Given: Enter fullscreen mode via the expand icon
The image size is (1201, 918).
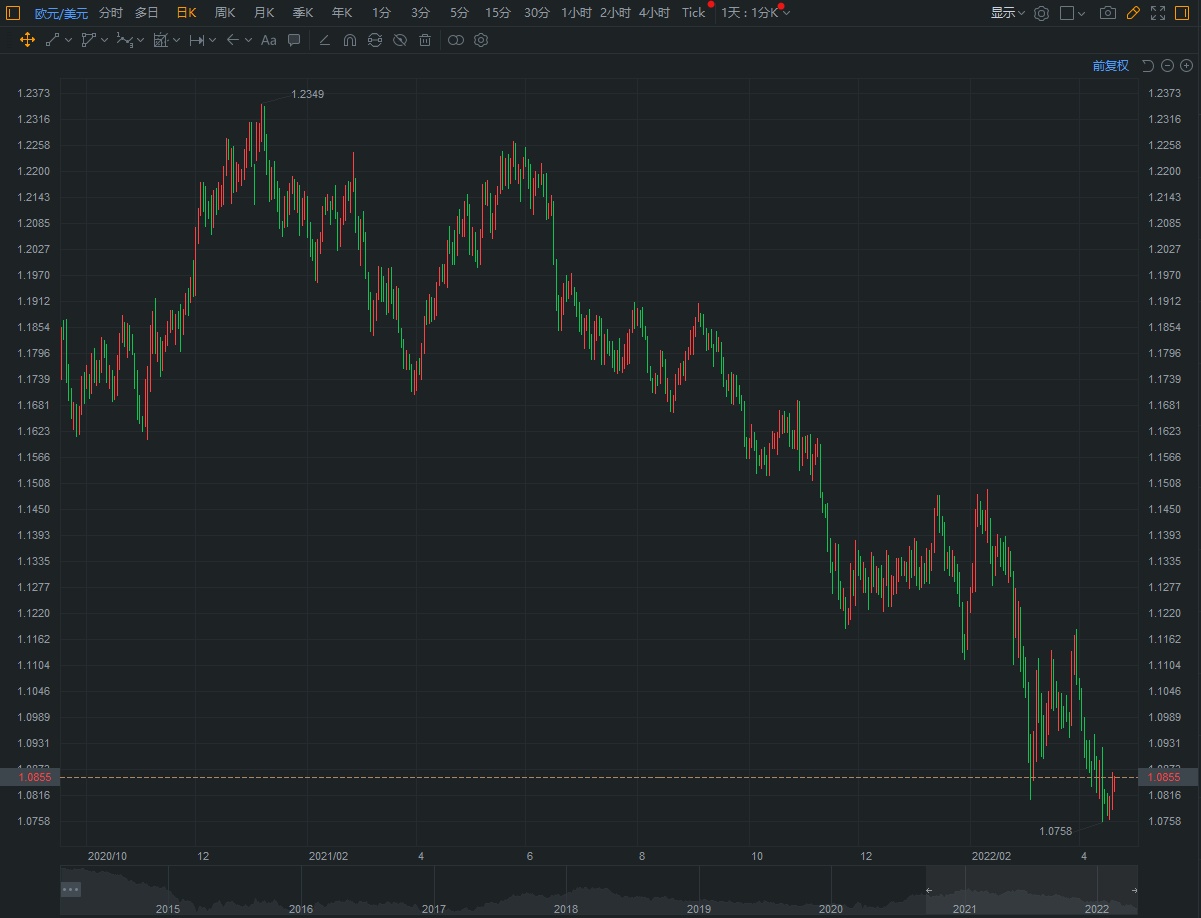Looking at the screenshot, I should (x=1158, y=13).
